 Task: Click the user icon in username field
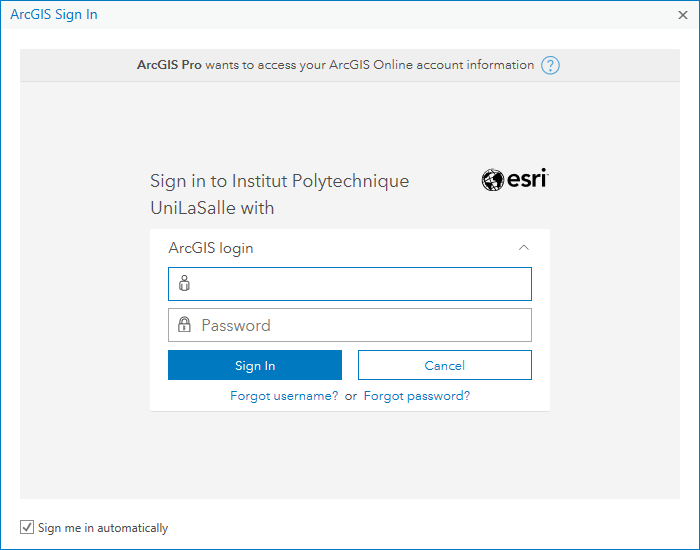(184, 283)
